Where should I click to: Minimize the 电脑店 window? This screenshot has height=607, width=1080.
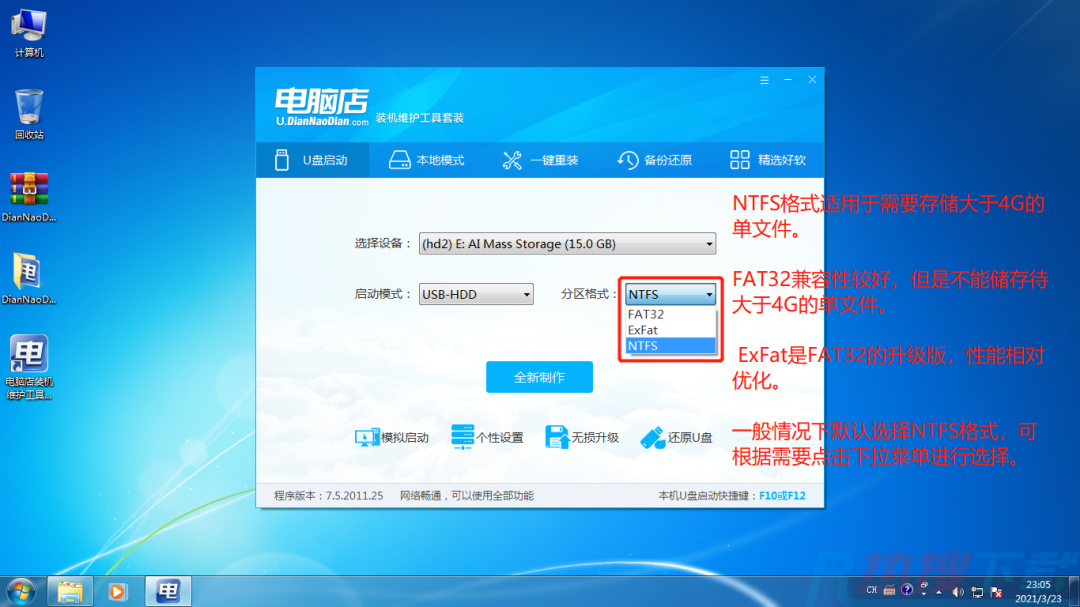pyautogui.click(x=788, y=80)
